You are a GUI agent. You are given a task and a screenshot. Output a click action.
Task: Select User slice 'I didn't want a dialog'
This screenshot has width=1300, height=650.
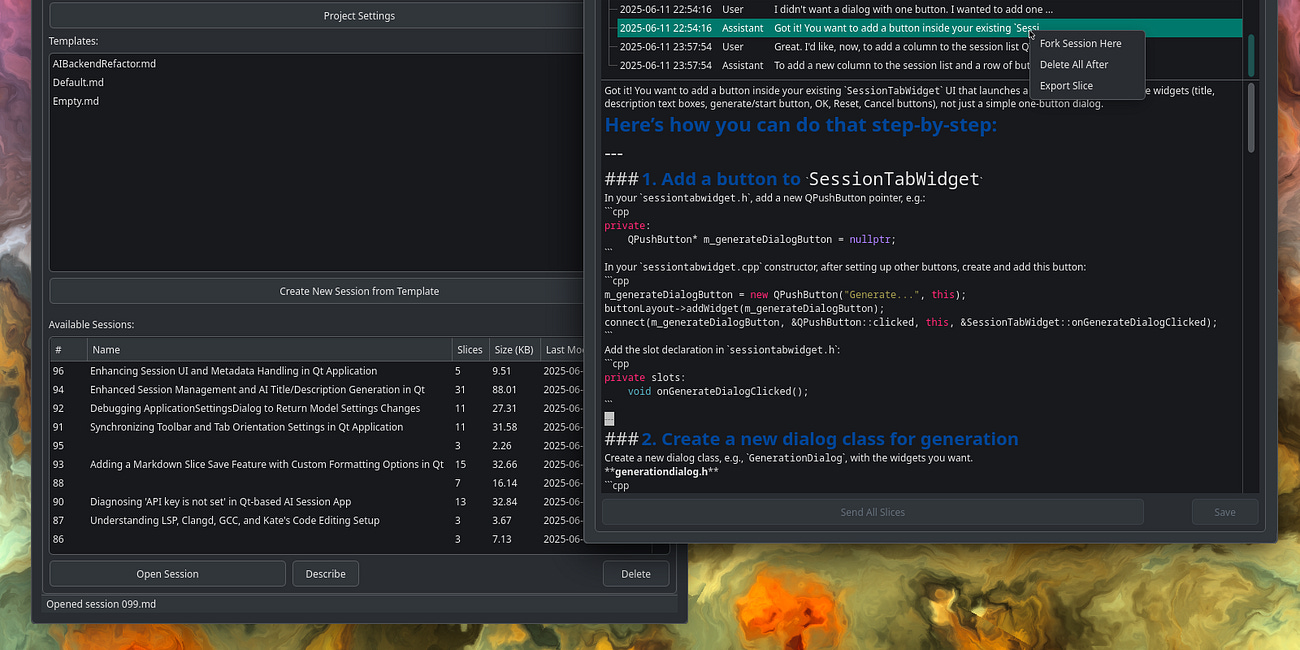pos(929,9)
